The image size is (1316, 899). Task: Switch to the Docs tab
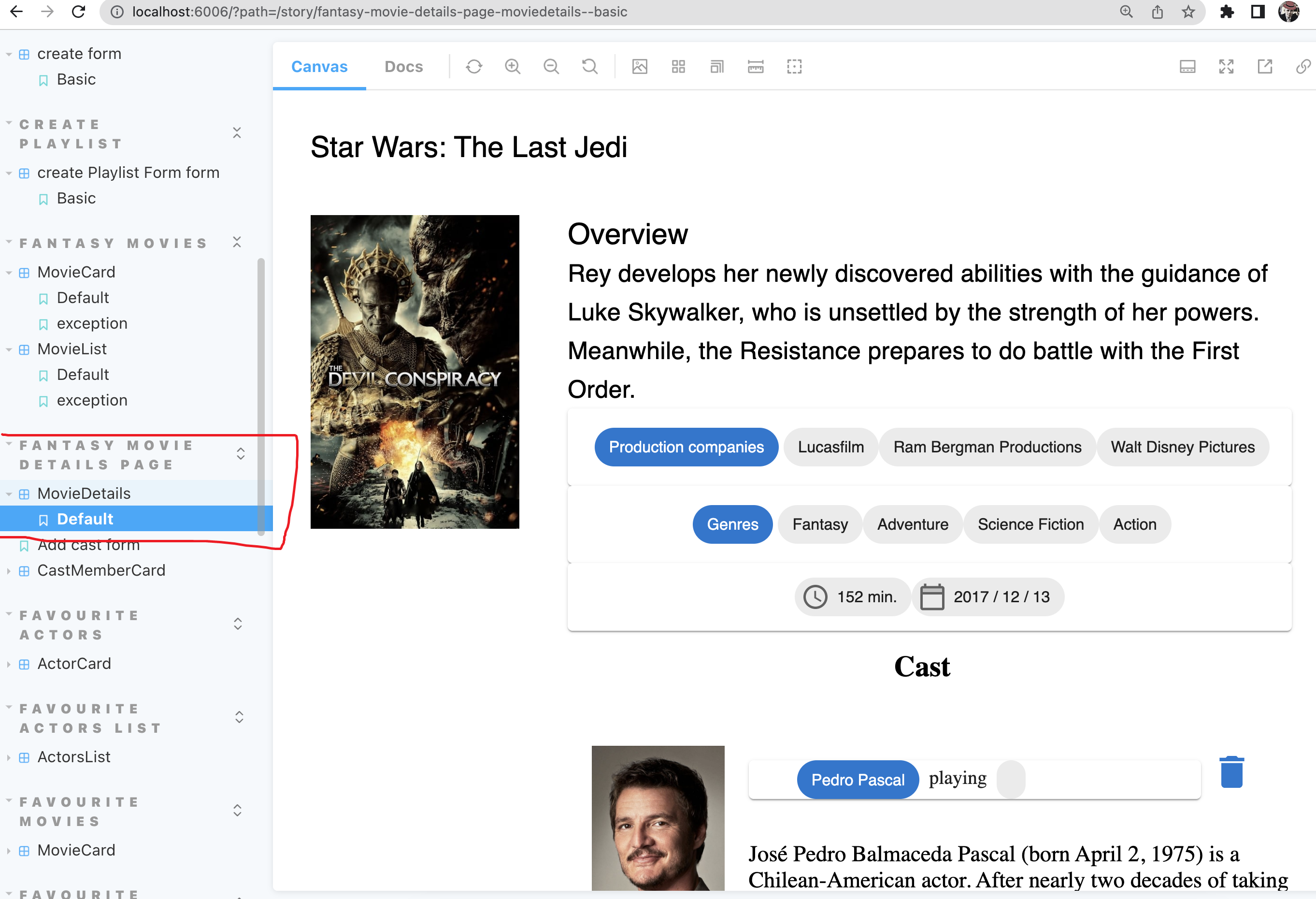pos(403,67)
